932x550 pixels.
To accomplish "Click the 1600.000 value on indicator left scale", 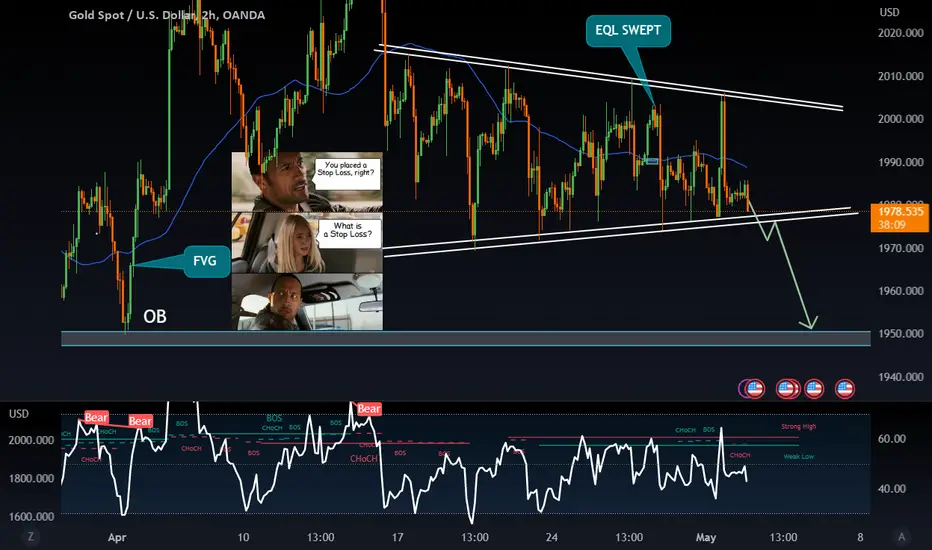I will [31, 516].
